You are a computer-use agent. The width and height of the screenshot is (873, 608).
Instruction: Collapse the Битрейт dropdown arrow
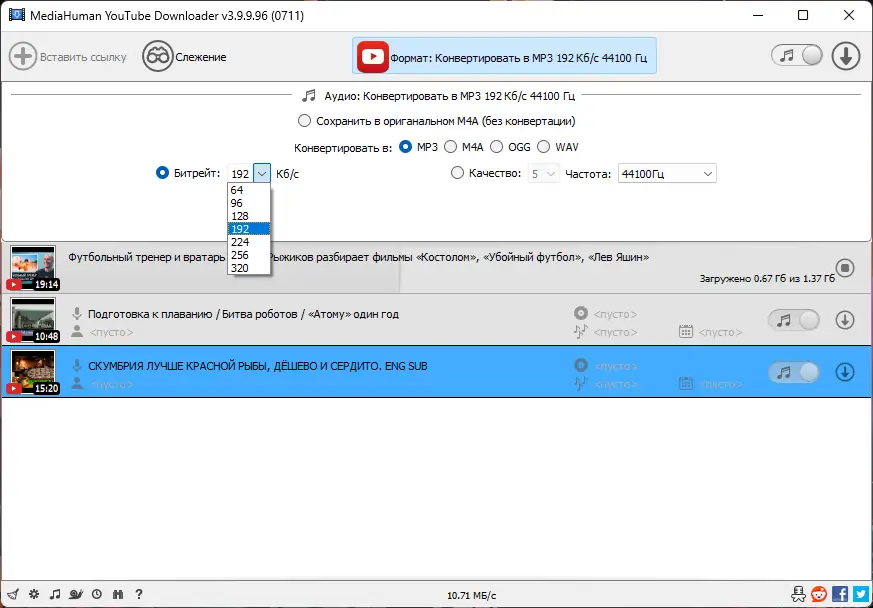tap(262, 174)
